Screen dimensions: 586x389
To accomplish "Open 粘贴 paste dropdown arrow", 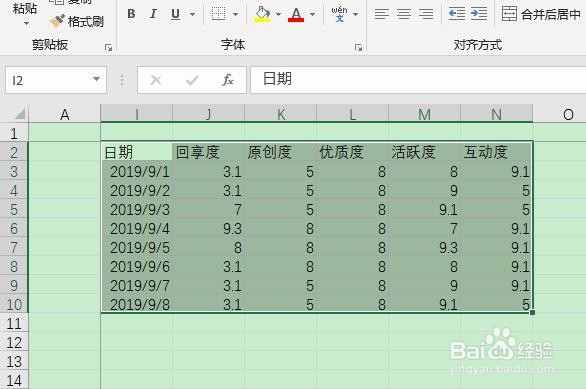I will 26,24.
